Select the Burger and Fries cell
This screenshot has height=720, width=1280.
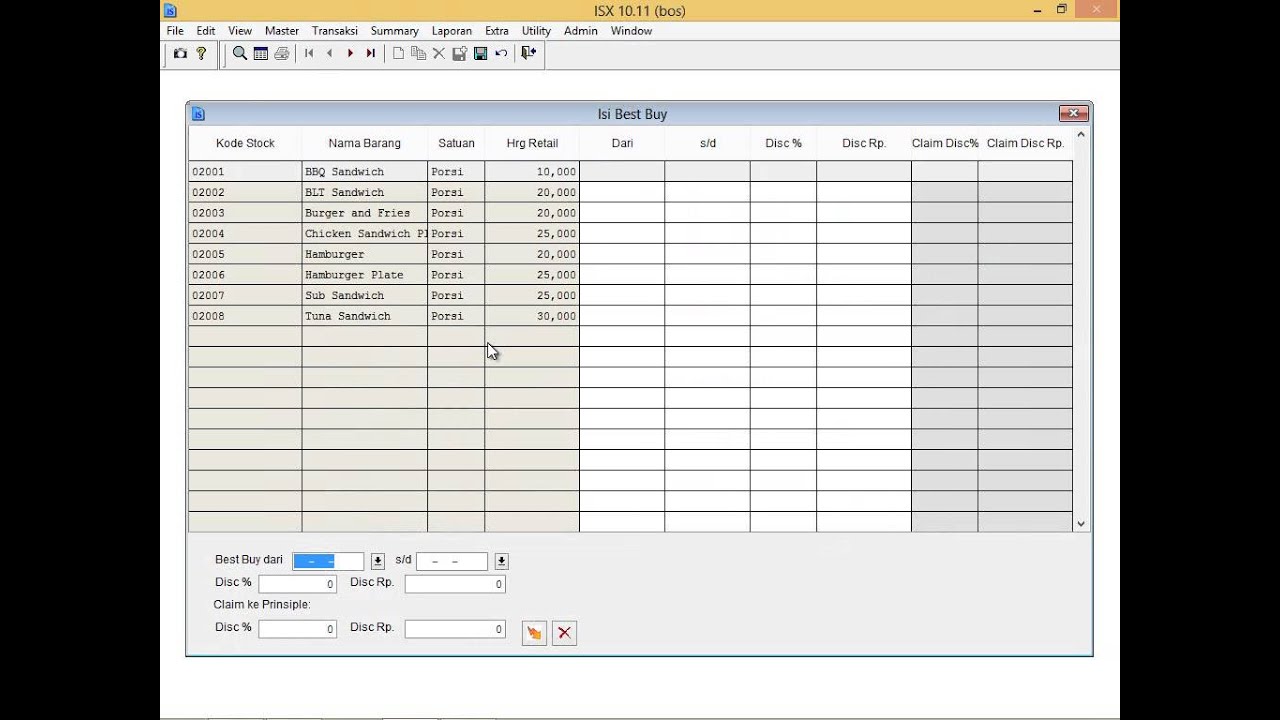pyautogui.click(x=365, y=213)
